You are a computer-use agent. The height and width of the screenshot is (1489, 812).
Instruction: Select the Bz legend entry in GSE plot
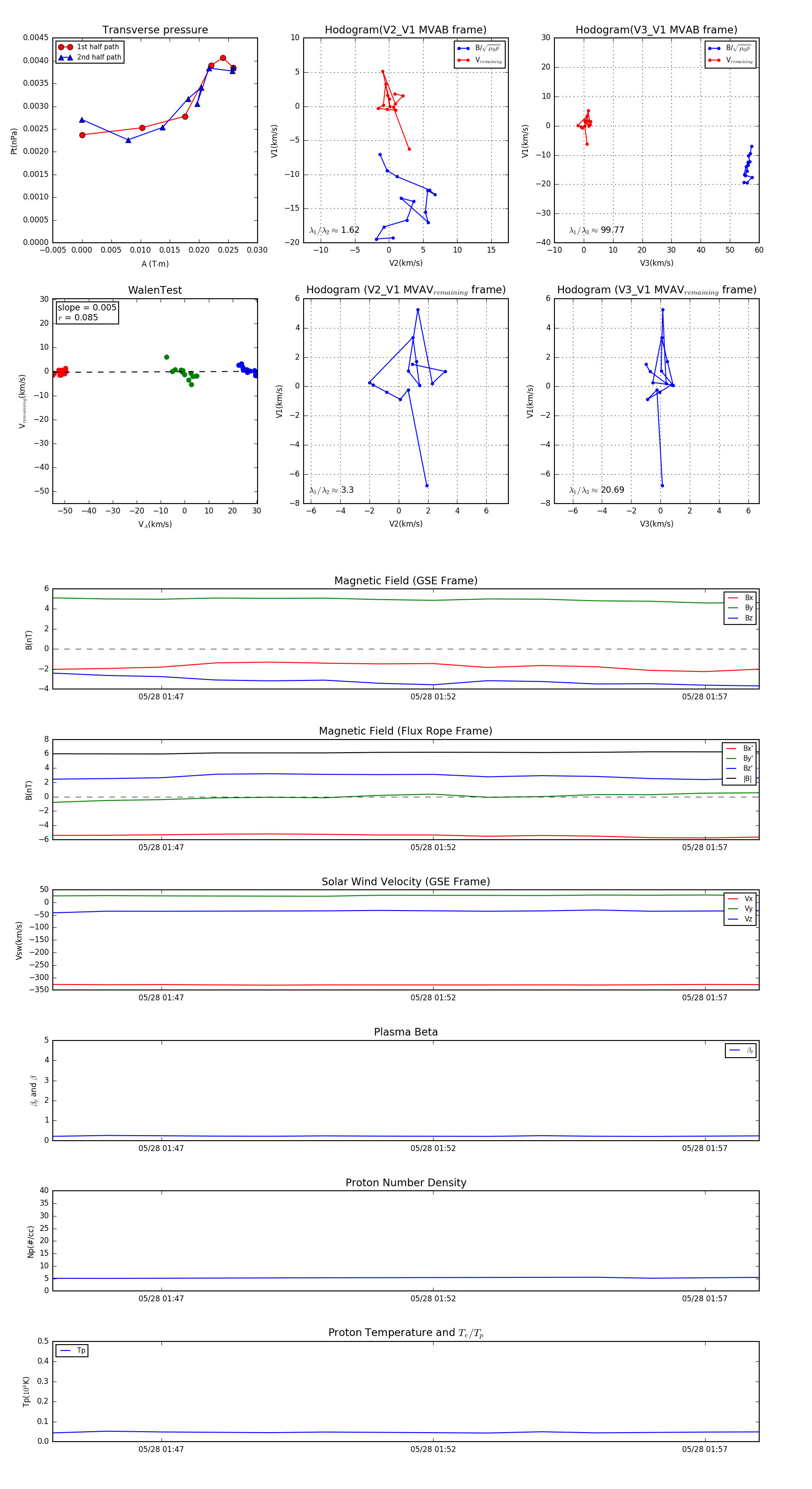coord(740,619)
